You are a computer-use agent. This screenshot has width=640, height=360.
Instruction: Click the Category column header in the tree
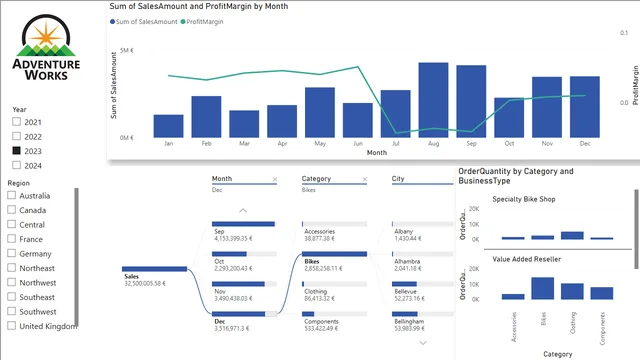(x=316, y=178)
